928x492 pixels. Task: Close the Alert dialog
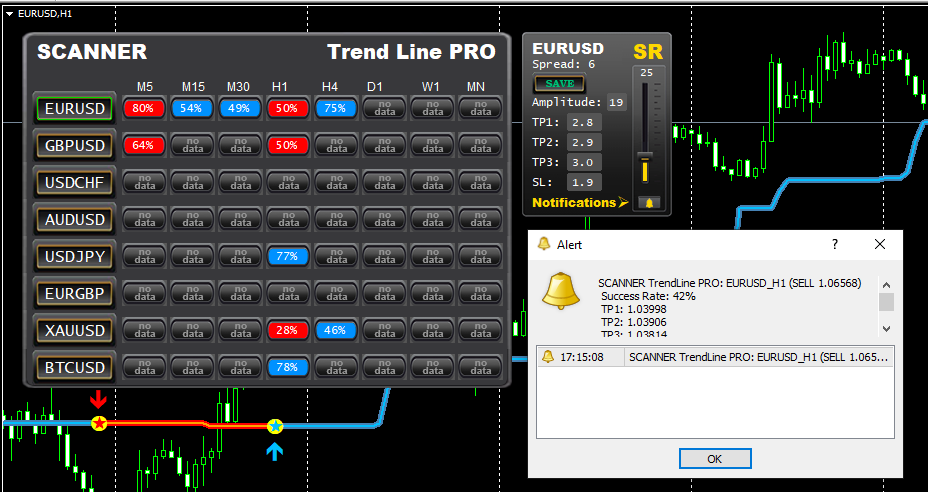pyautogui.click(x=880, y=244)
